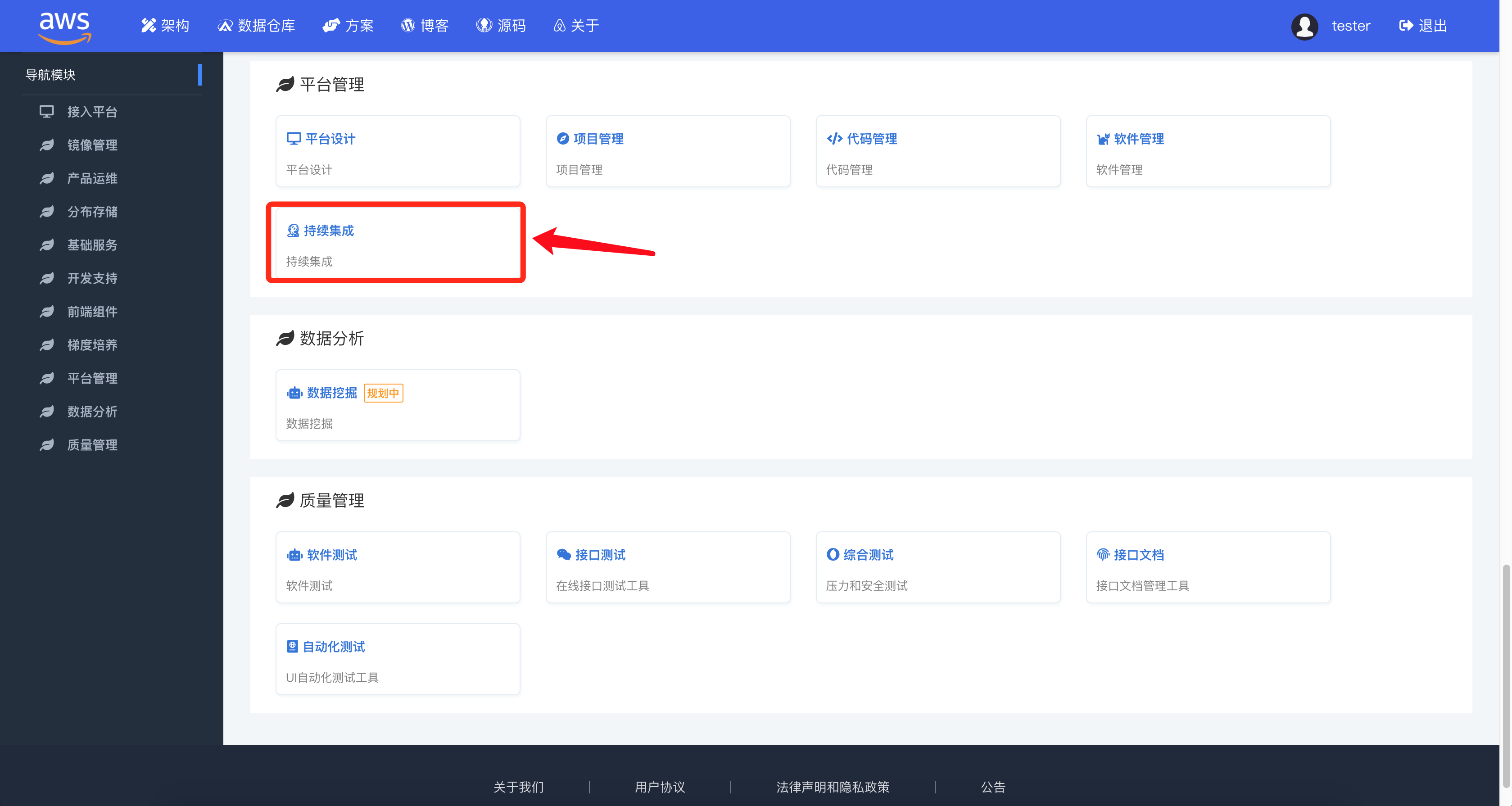Image resolution: width=1512 pixels, height=806 pixels.
Task: Click the leaf icon beside 镜像管理
Action: (47, 145)
